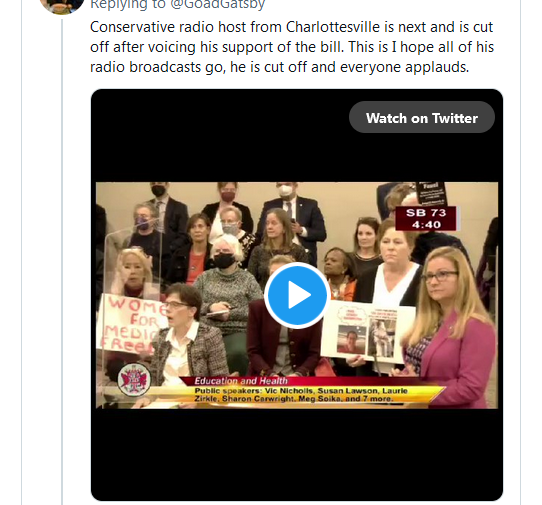Open the @GoadGatsby mention link
The width and height of the screenshot is (542, 505).
point(218,4)
